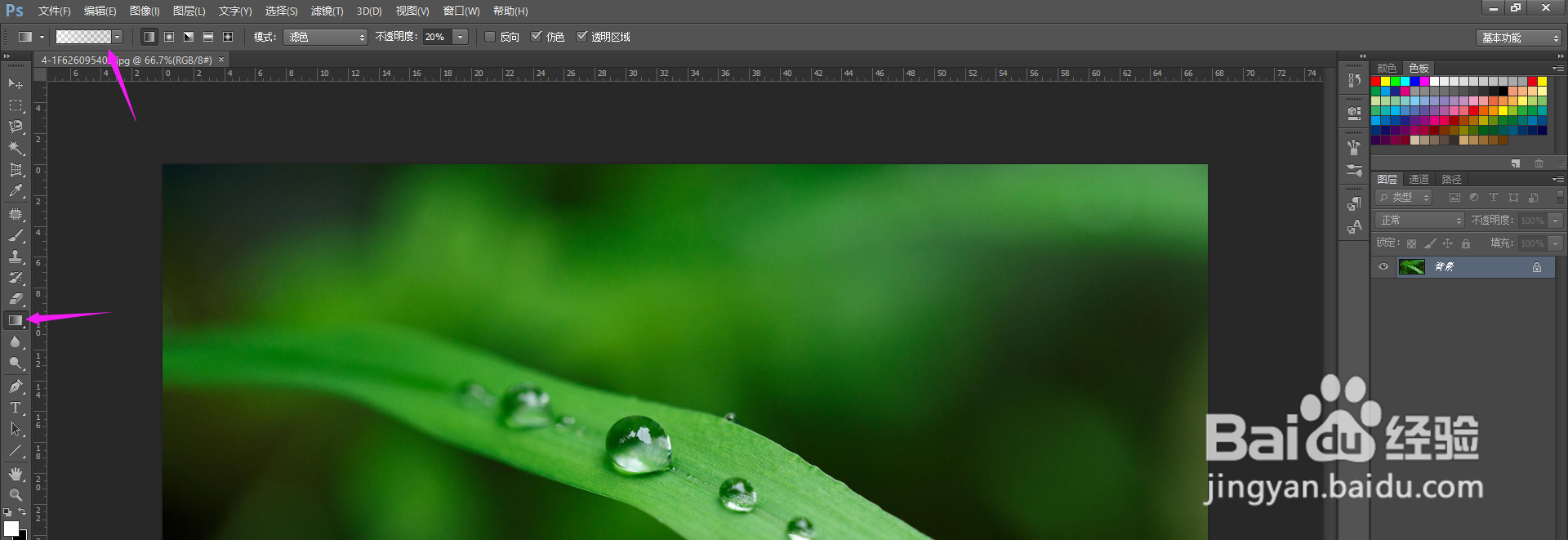Screen dimensions: 1568x540
Task: Select the Clone Stamp tool
Action: point(16,257)
